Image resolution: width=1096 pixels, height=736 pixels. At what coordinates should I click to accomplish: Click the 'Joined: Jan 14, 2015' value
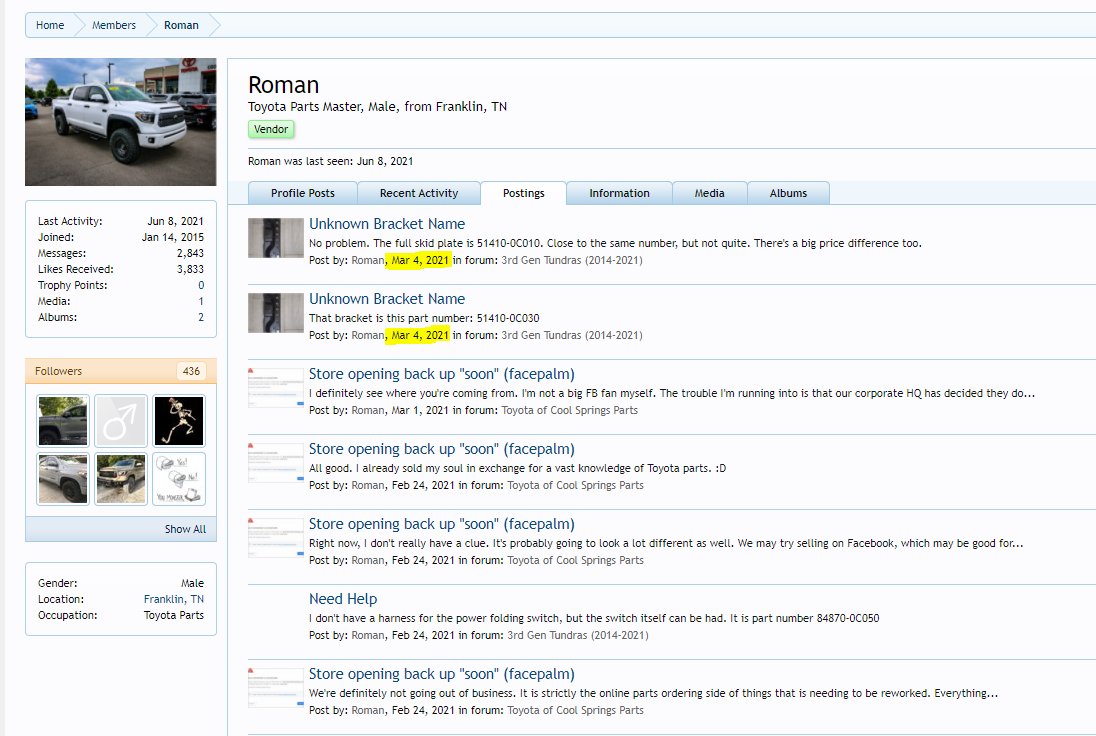pos(173,237)
